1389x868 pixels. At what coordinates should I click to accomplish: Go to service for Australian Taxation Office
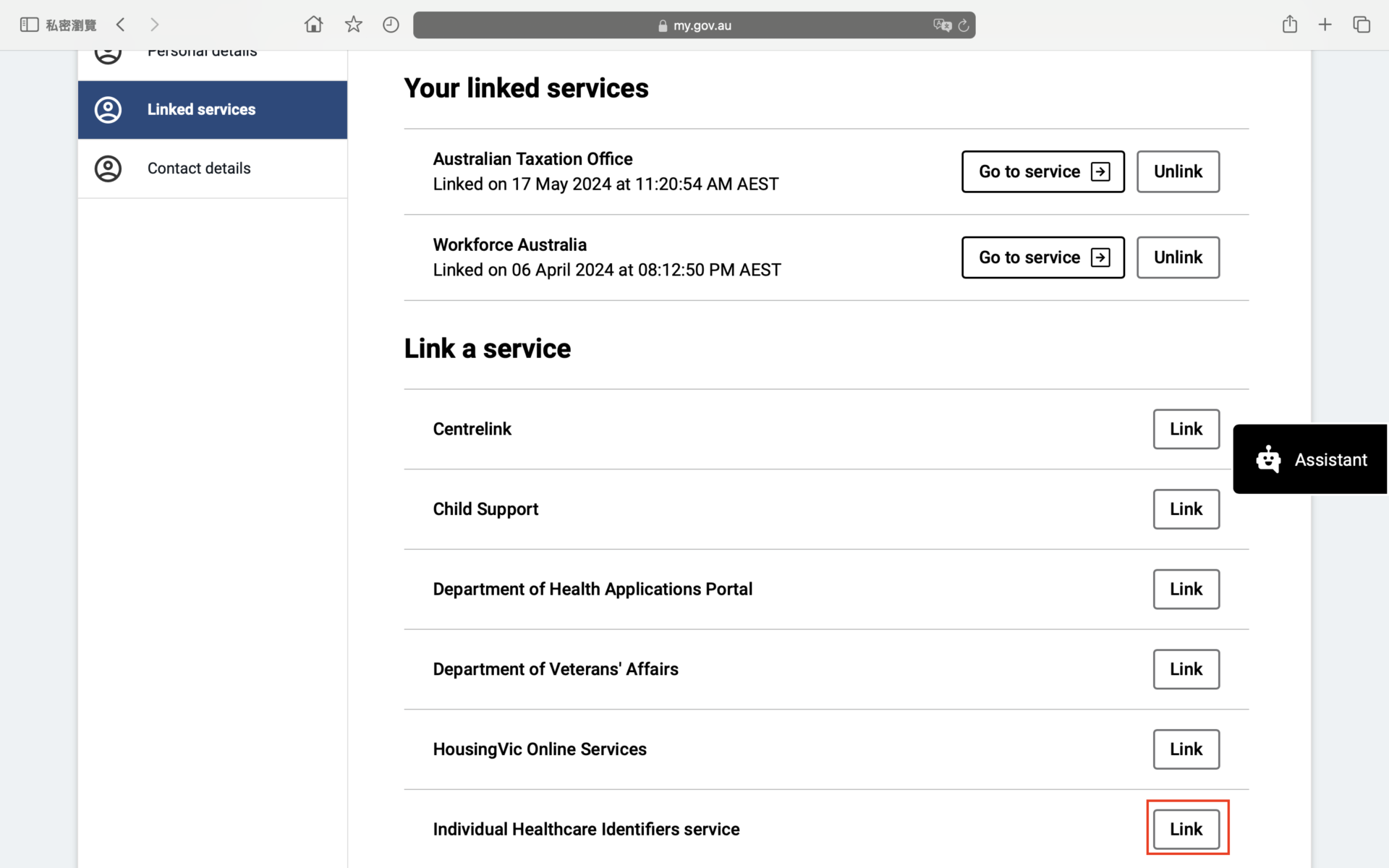[x=1042, y=171]
